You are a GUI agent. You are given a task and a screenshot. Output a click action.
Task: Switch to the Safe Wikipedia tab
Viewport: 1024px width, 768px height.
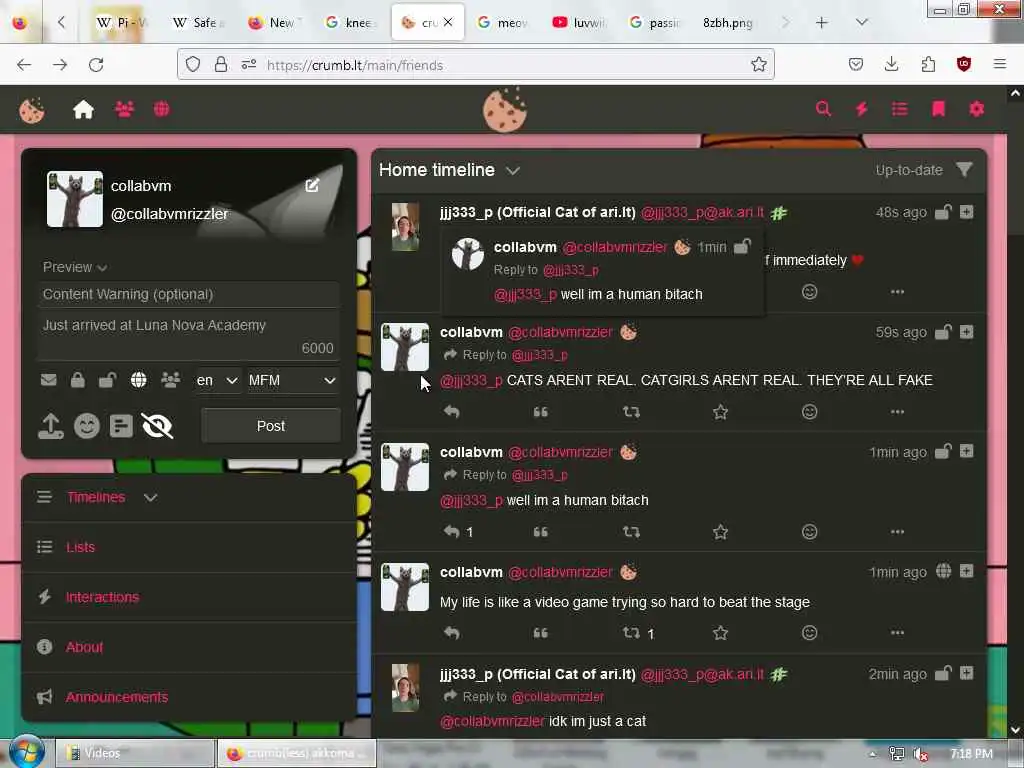[x=199, y=22]
